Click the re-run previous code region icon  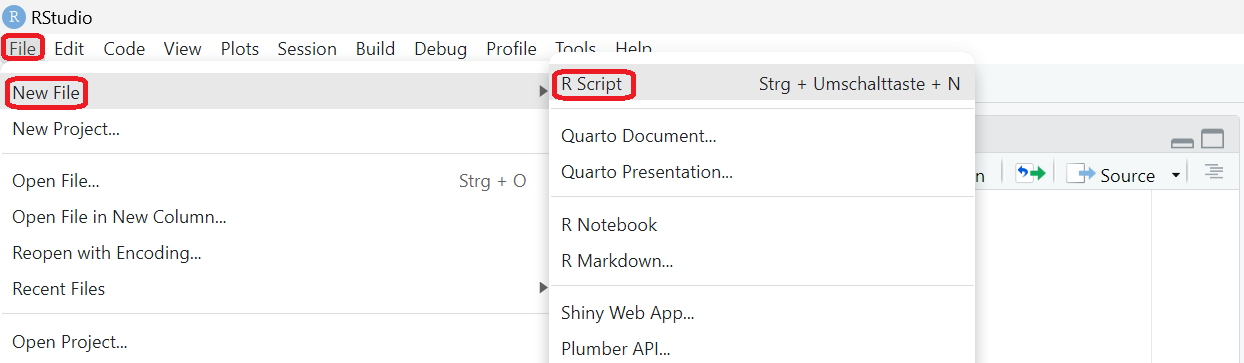[x=1030, y=174]
